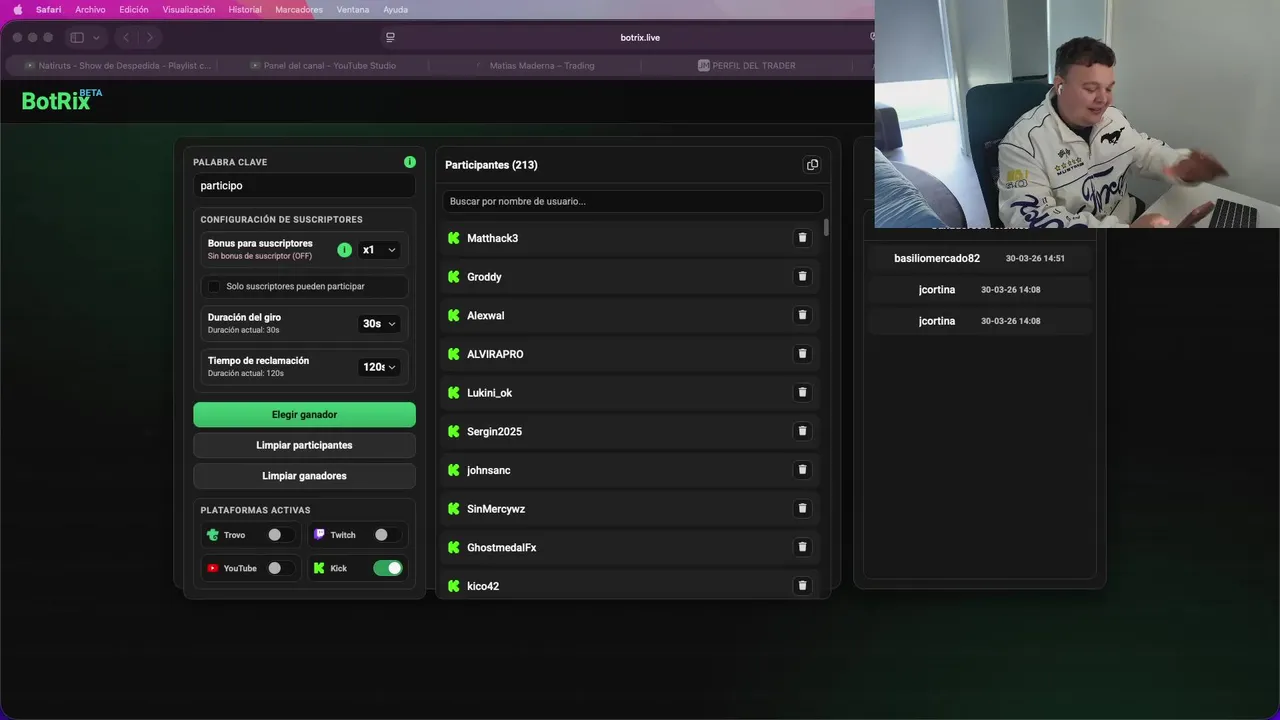Open the Edición menu
The height and width of the screenshot is (720, 1280).
[x=133, y=9]
